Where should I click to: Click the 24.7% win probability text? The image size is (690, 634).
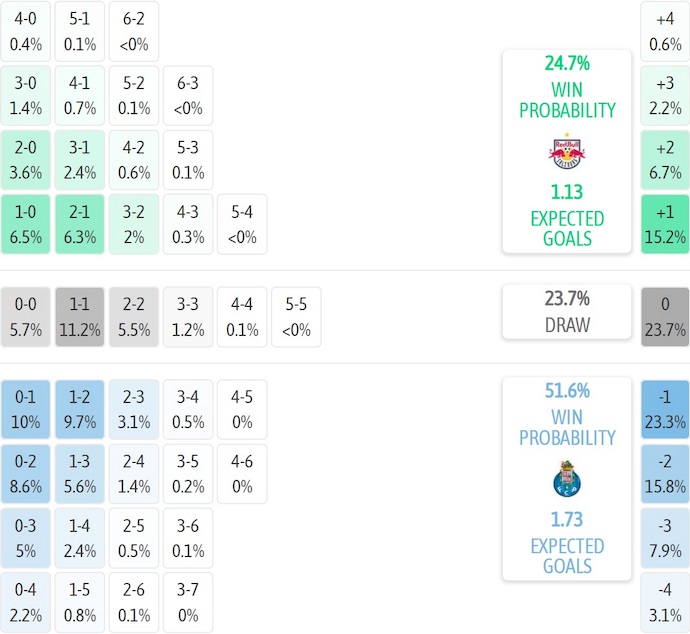point(567,63)
